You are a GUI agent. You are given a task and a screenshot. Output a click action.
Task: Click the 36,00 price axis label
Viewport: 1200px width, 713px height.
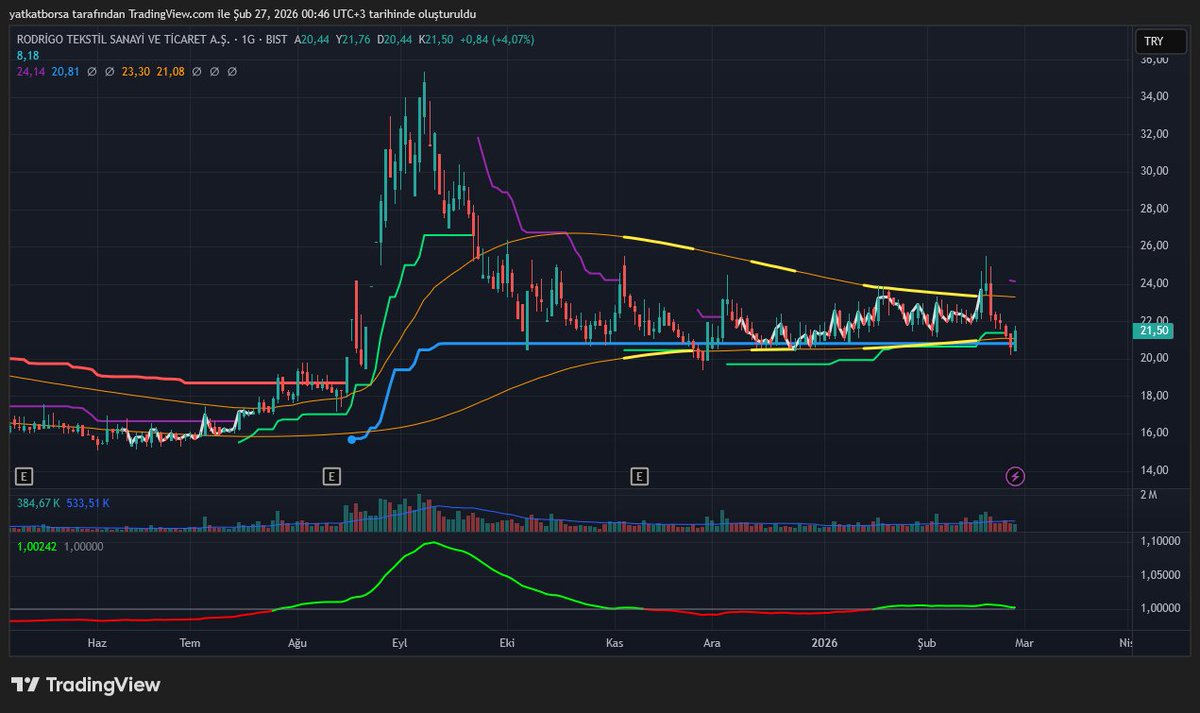click(x=1153, y=59)
